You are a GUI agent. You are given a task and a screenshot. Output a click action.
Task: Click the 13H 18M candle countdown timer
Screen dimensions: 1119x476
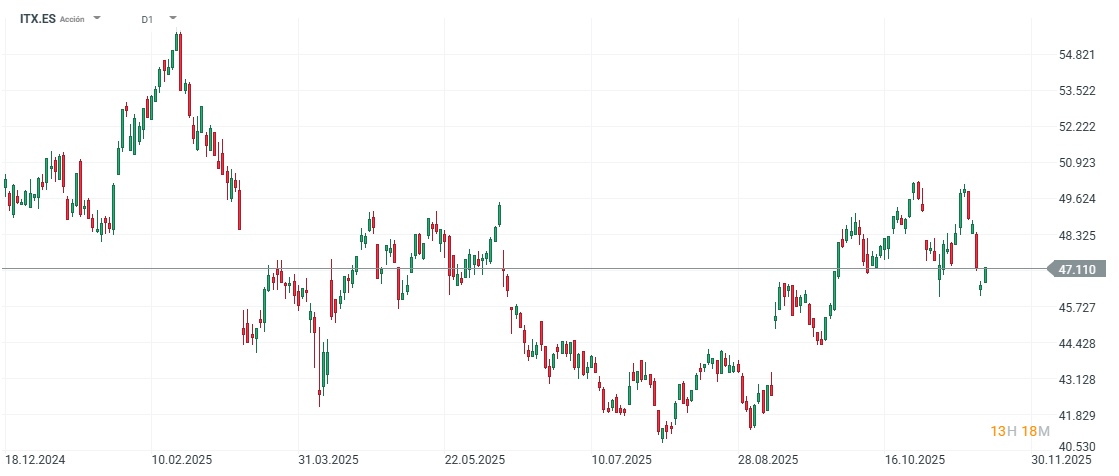[1020, 431]
